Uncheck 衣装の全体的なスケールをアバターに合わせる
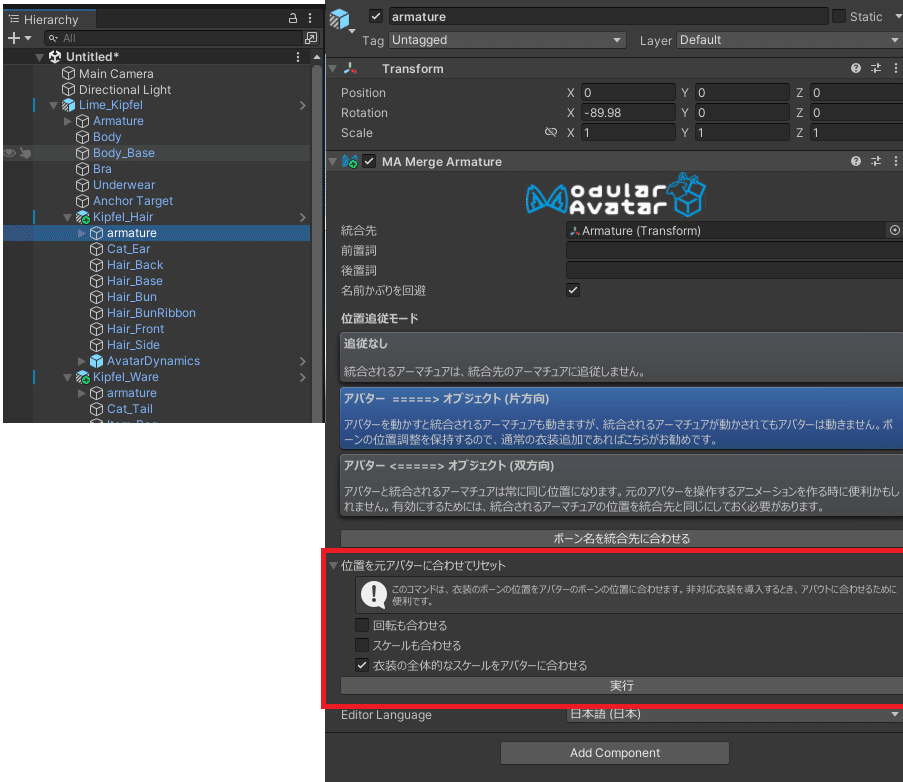Screen dimensions: 903x782 coord(361,664)
